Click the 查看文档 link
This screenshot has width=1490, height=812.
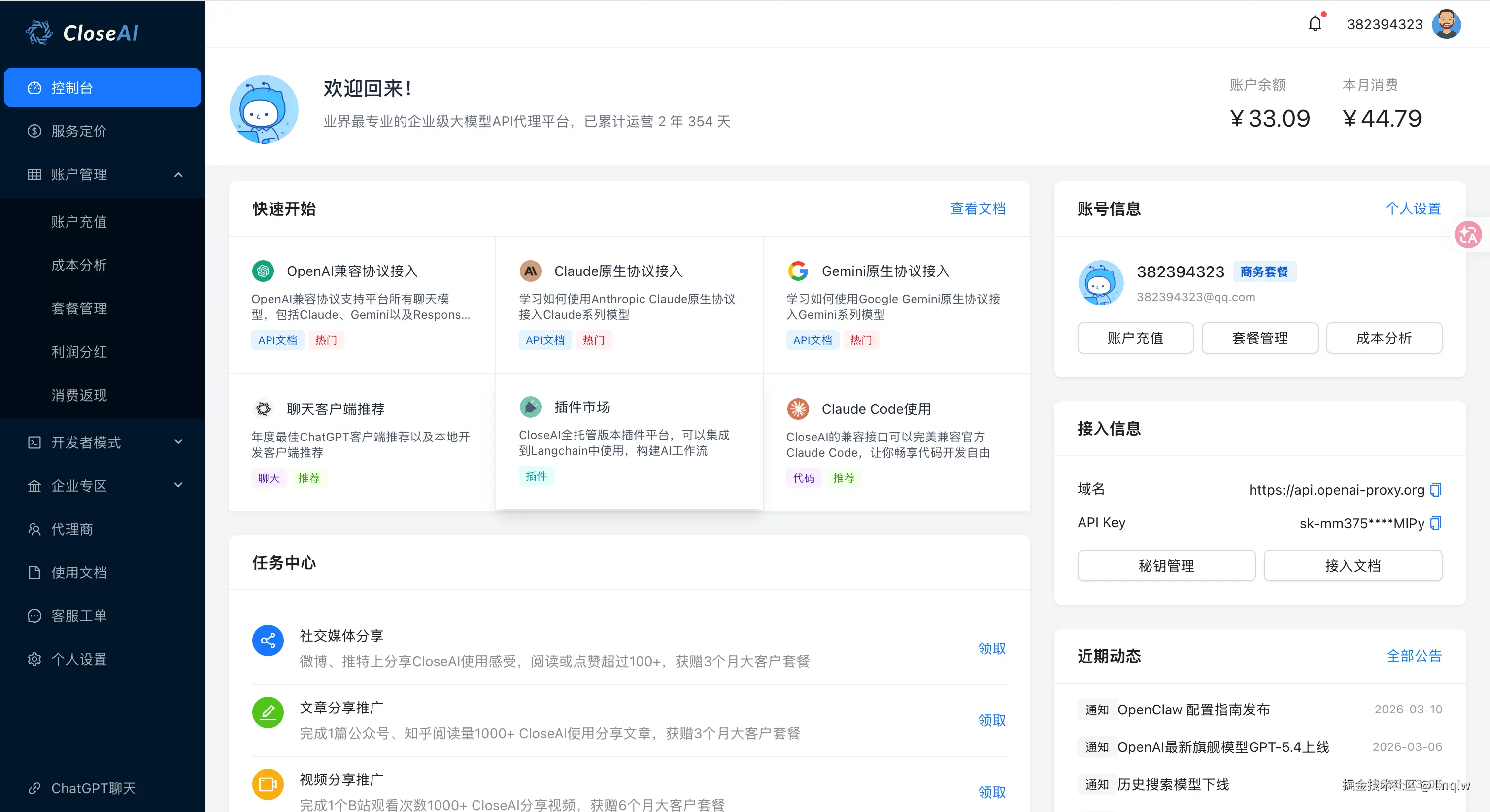[978, 209]
